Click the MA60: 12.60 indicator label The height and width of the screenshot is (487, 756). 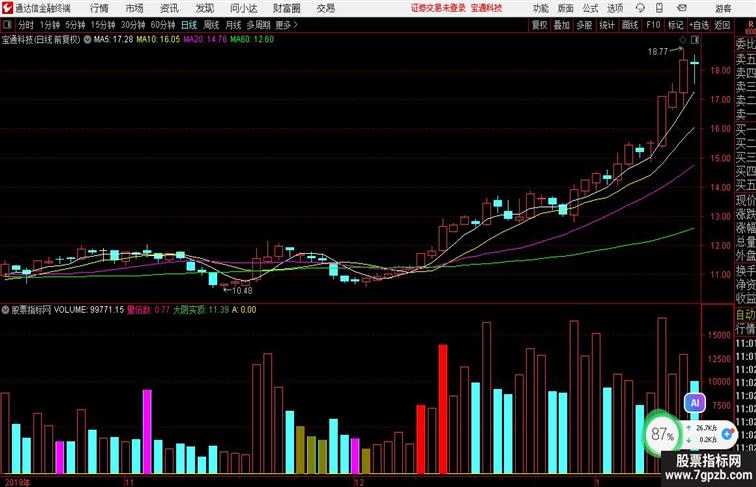(x=252, y=40)
